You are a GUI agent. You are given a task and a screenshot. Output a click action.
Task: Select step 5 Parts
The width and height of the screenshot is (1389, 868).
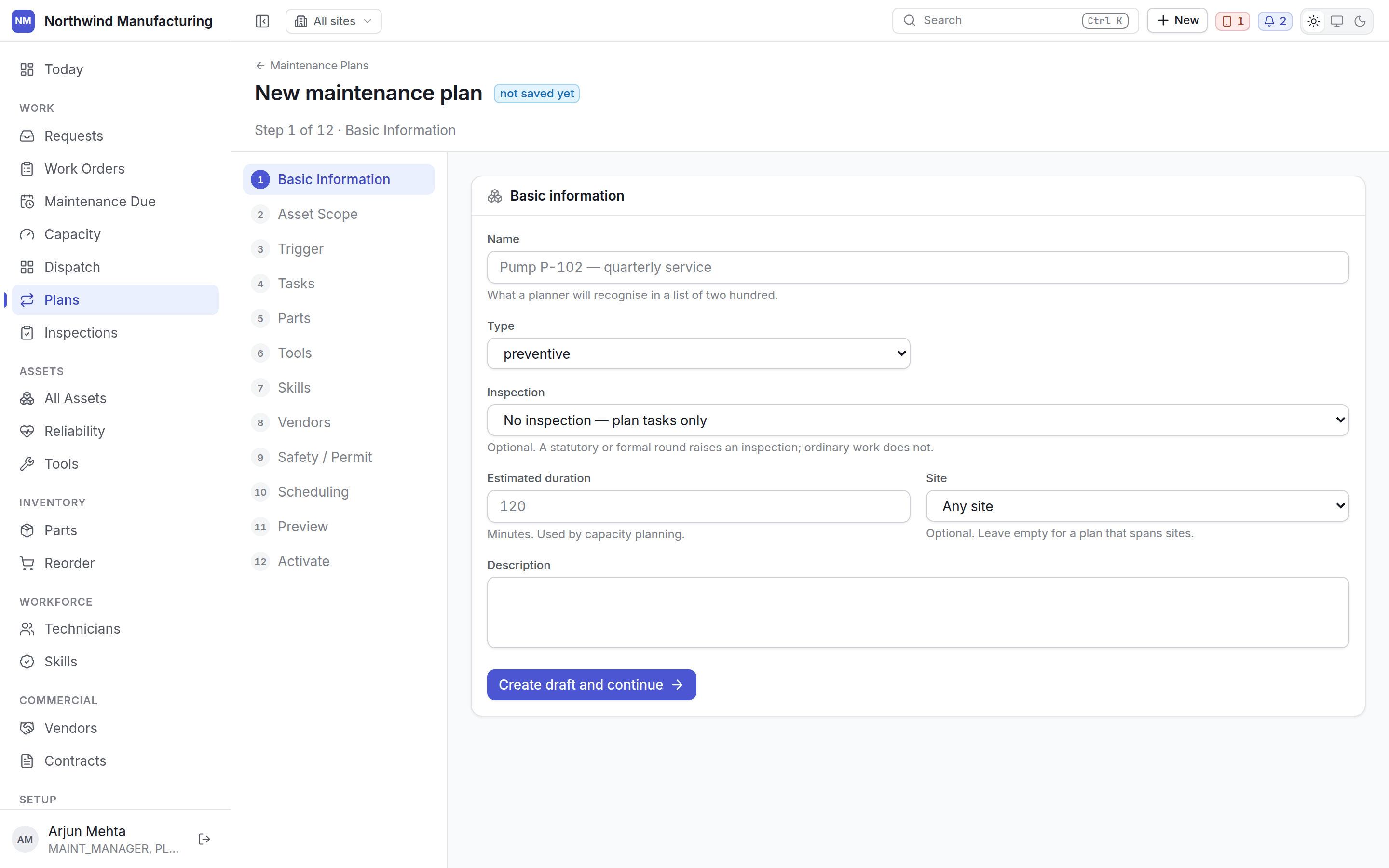coord(339,318)
